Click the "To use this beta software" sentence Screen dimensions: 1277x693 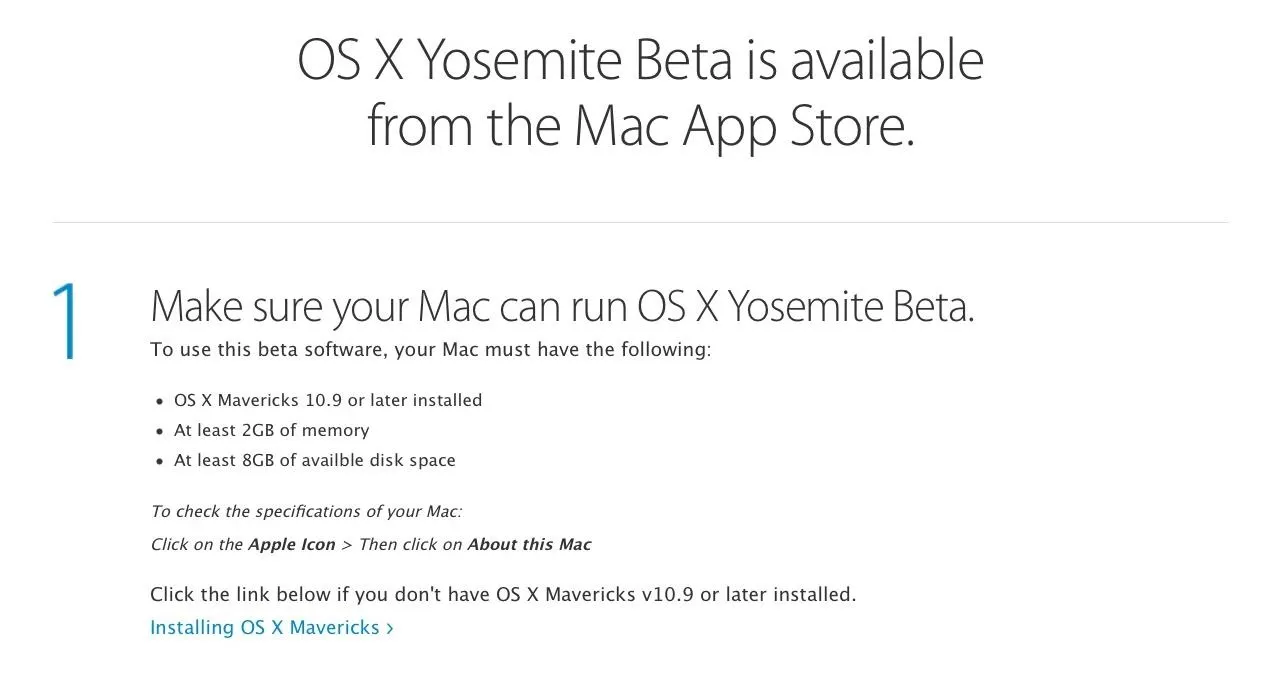[x=430, y=350]
